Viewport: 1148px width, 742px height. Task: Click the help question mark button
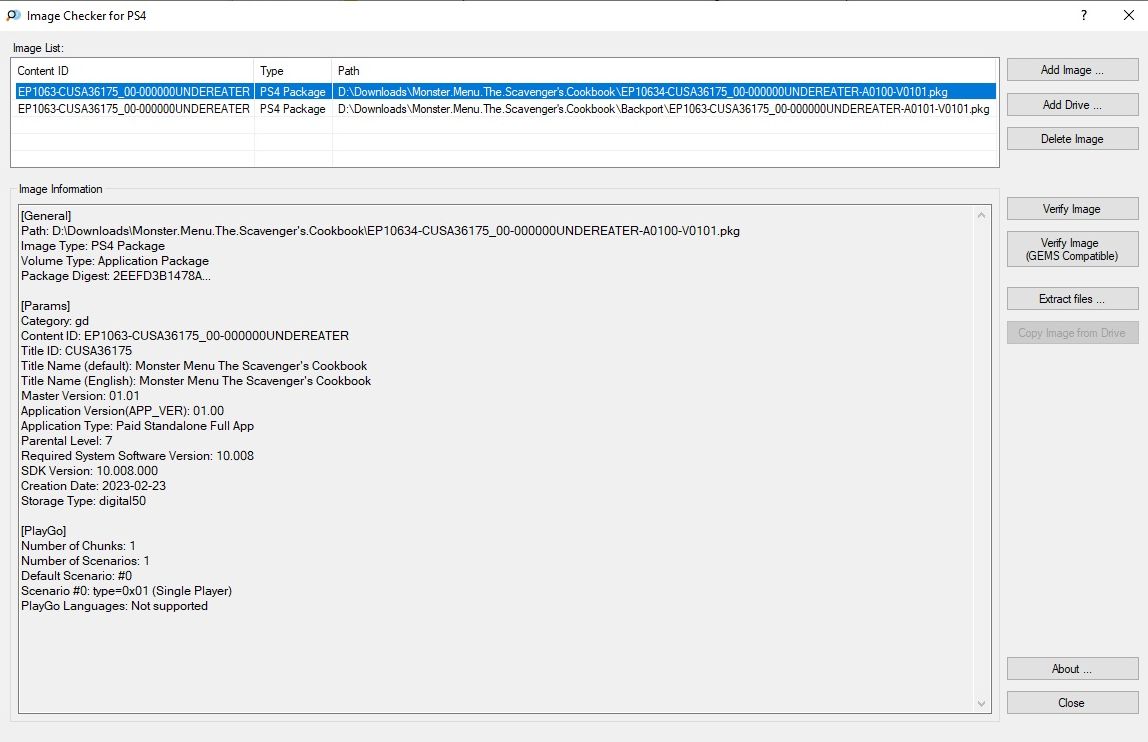pyautogui.click(x=1084, y=15)
